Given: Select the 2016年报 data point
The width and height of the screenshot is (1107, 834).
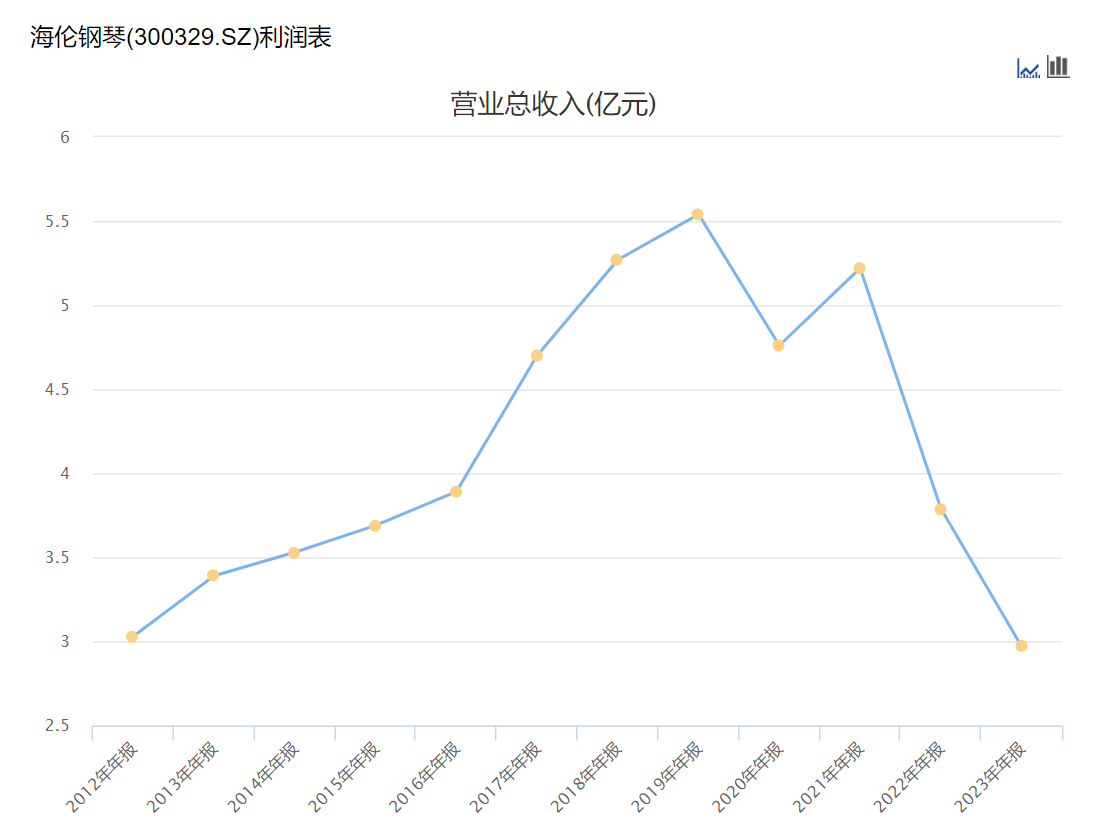Looking at the screenshot, I should (454, 491).
